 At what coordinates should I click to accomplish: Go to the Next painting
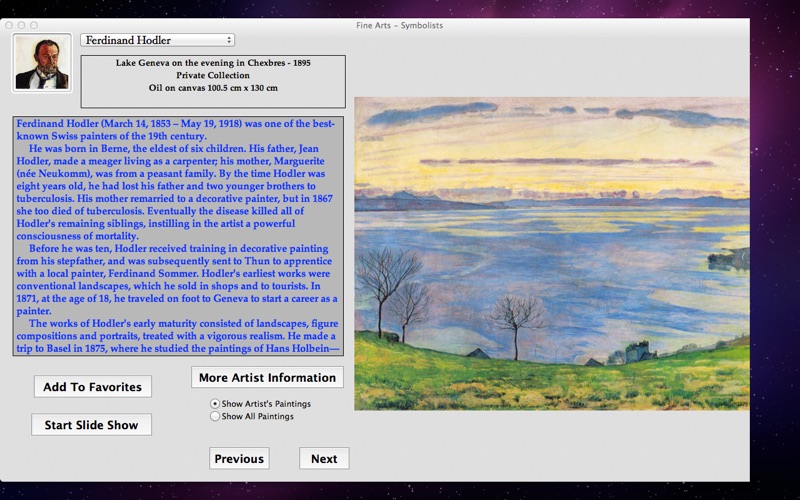(x=324, y=459)
